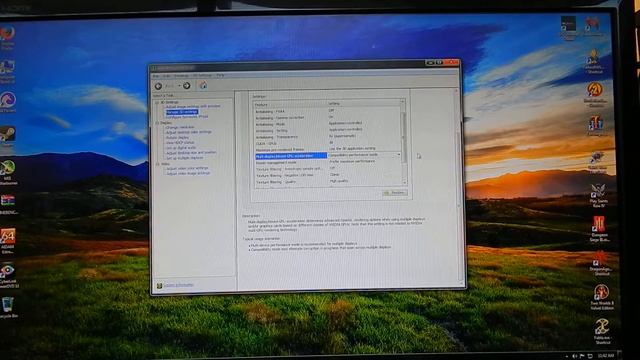
Task: Select Adjust desktop color settings task
Action: (x=189, y=132)
